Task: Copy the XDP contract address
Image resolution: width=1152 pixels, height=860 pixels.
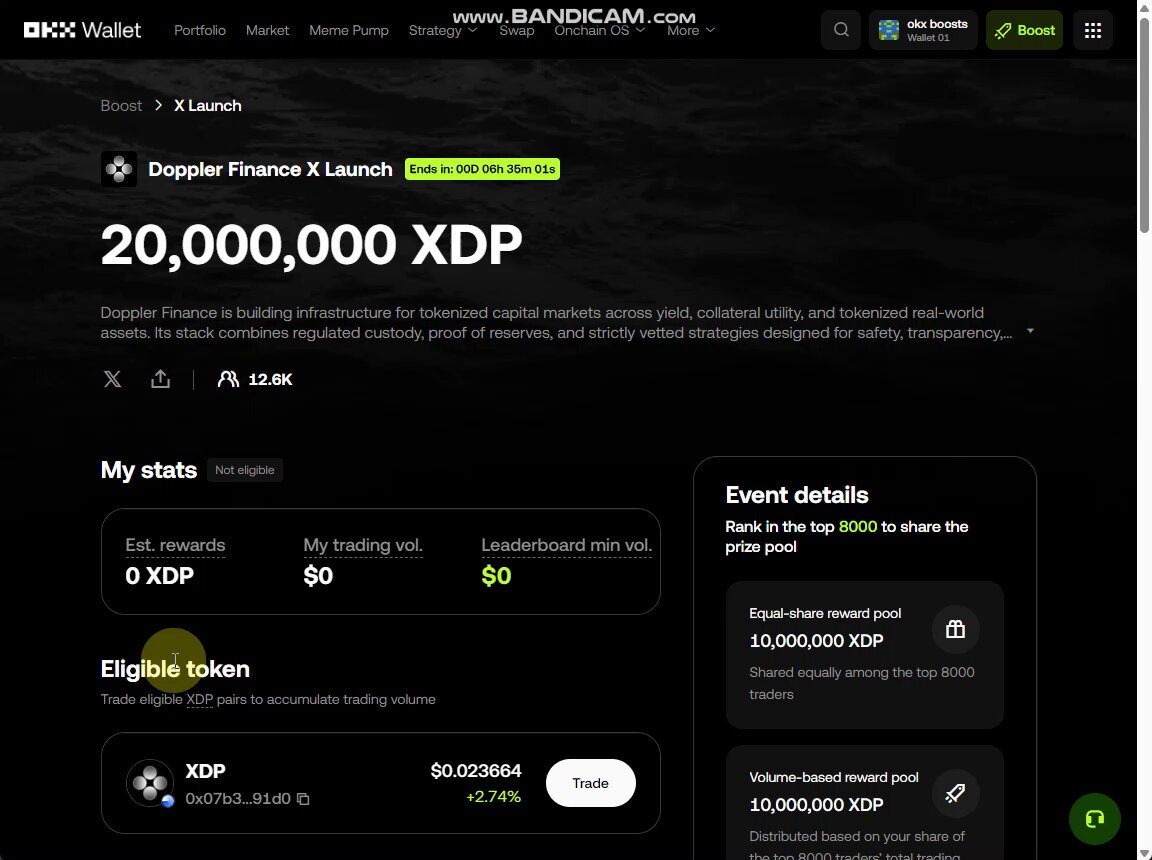Action: pos(303,799)
